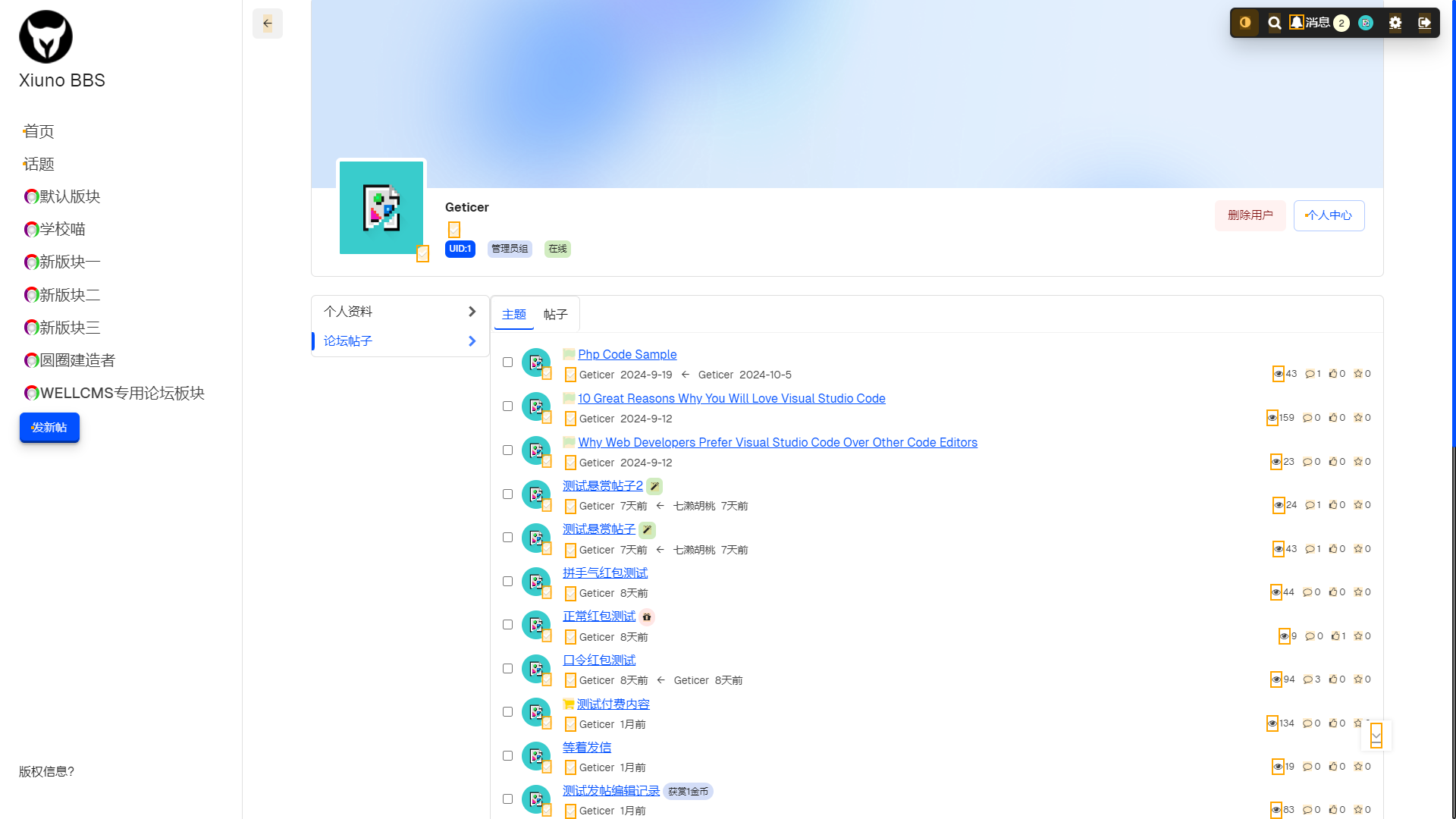
Task: Open search with magnifier icon
Action: click(x=1275, y=23)
